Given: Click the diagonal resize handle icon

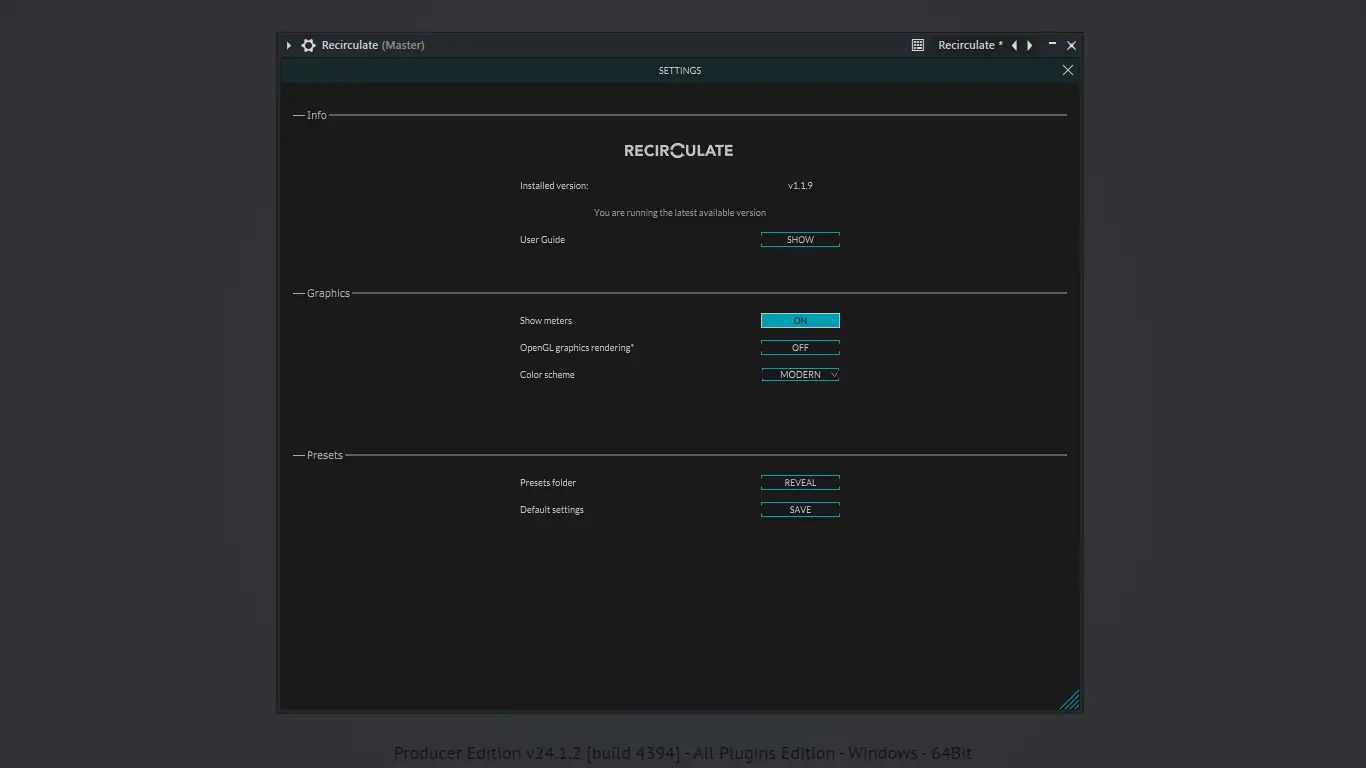Looking at the screenshot, I should 1071,700.
